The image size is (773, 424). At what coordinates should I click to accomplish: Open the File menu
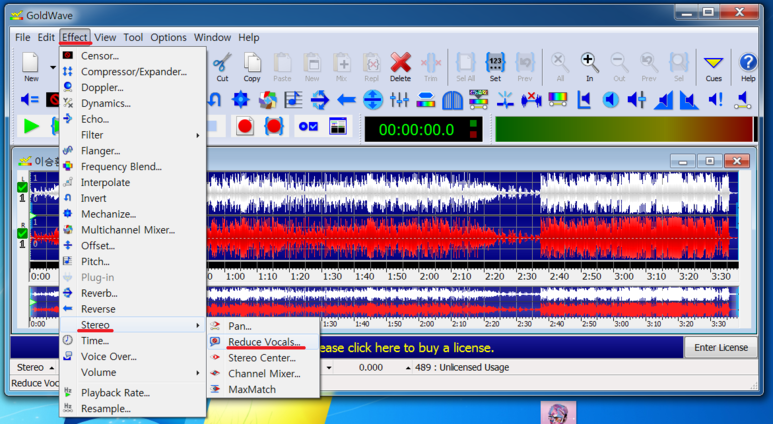23,37
